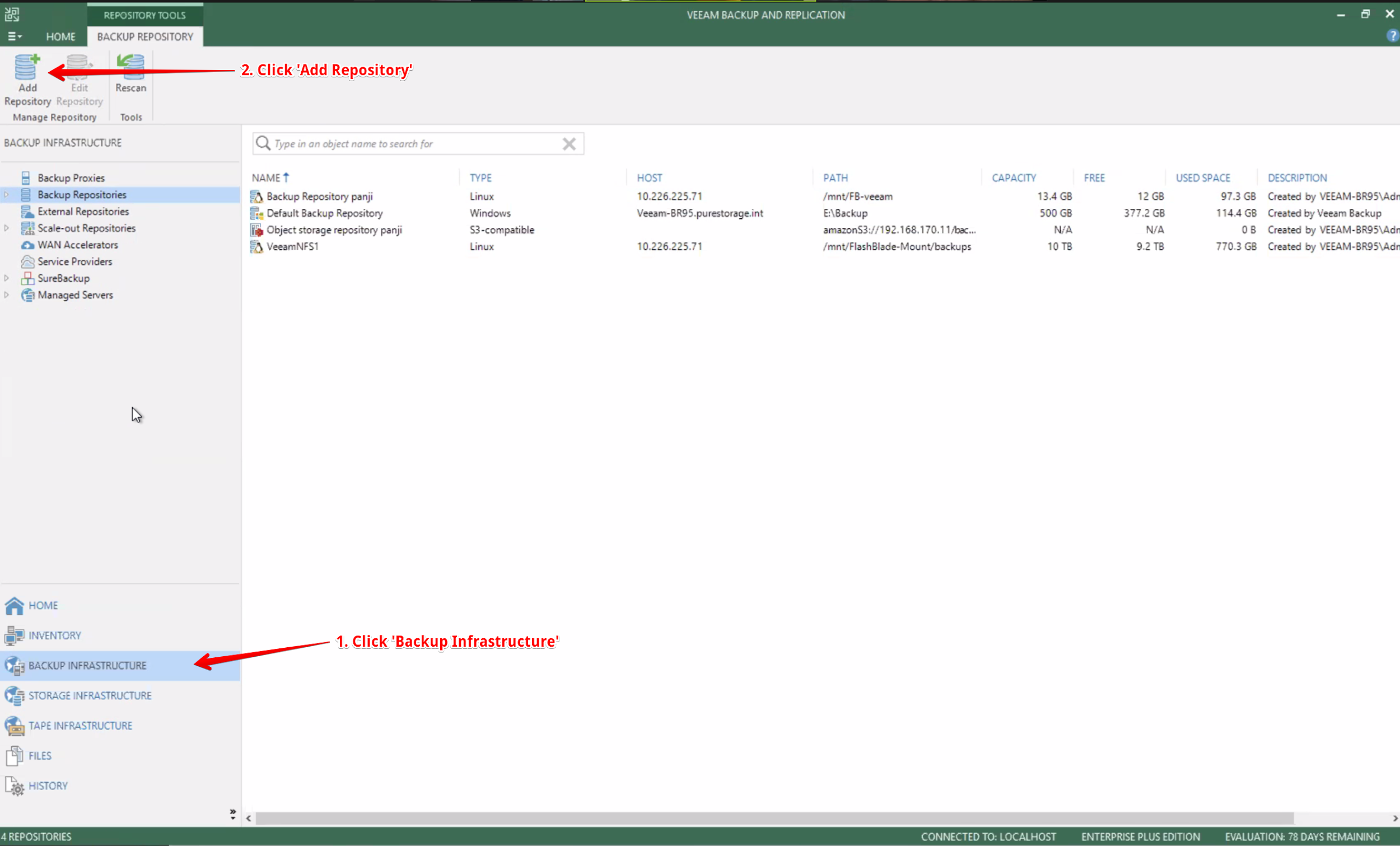Select the 'VeeamNFS1' repository row
Viewport: 1400px width, 846px height.
click(824, 246)
